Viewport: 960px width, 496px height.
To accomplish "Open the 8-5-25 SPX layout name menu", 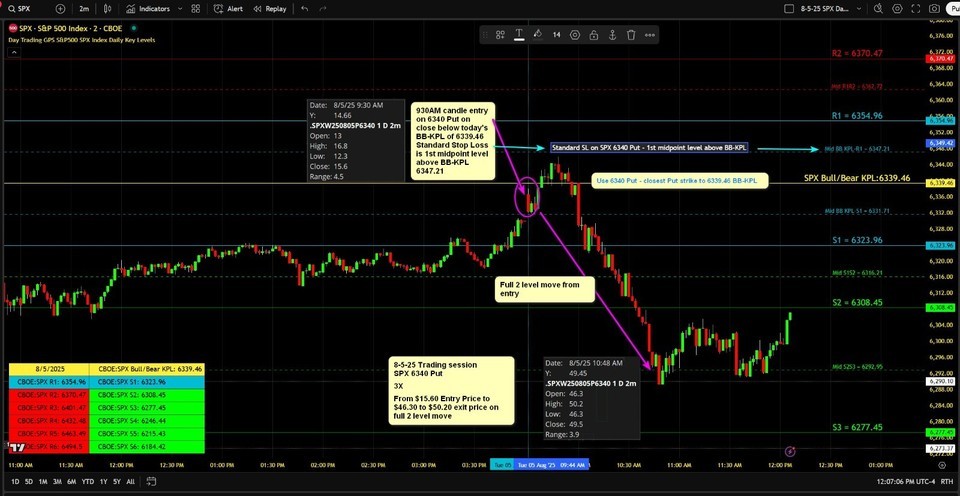I will coord(829,9).
